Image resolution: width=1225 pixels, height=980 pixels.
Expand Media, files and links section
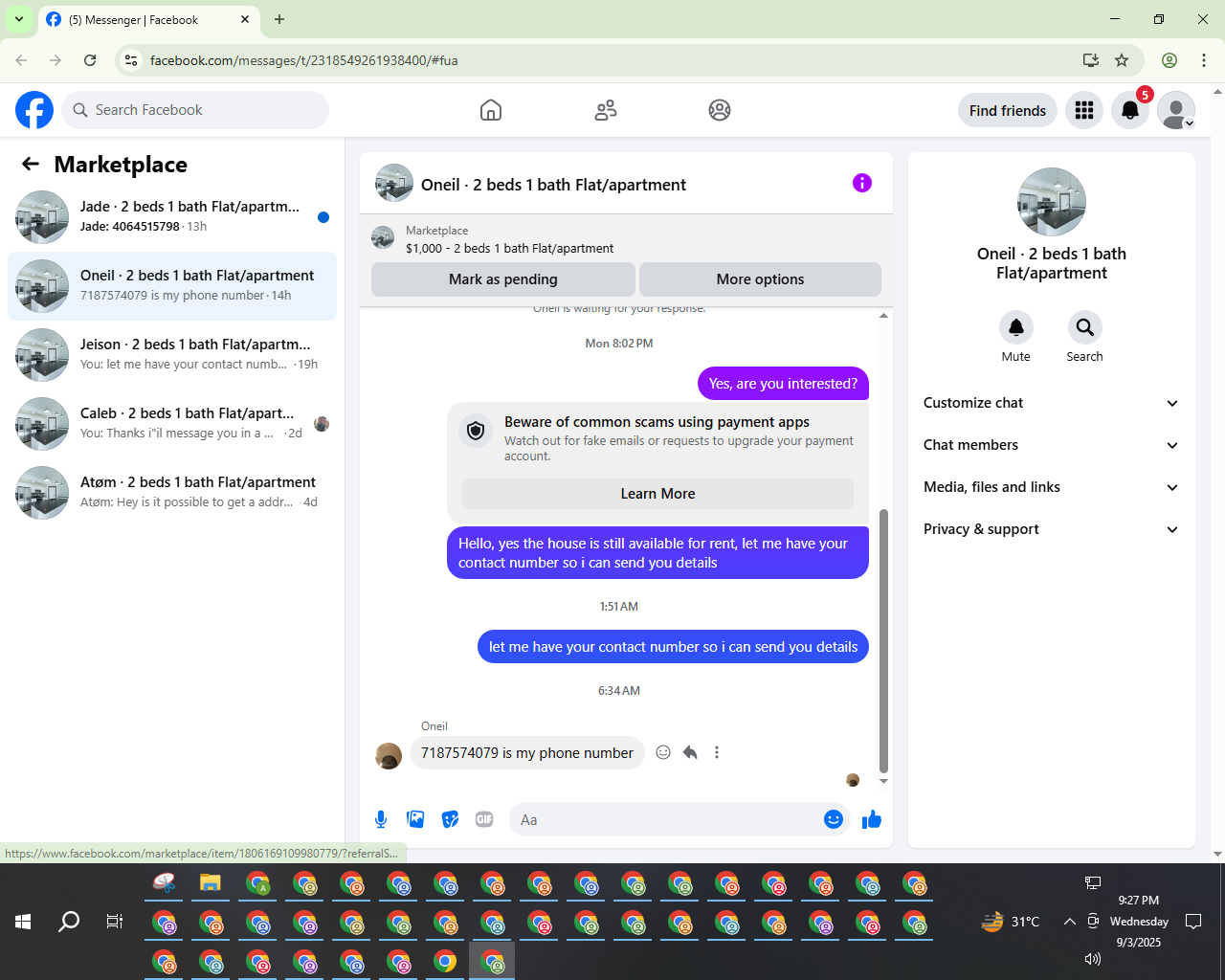(x=1051, y=487)
